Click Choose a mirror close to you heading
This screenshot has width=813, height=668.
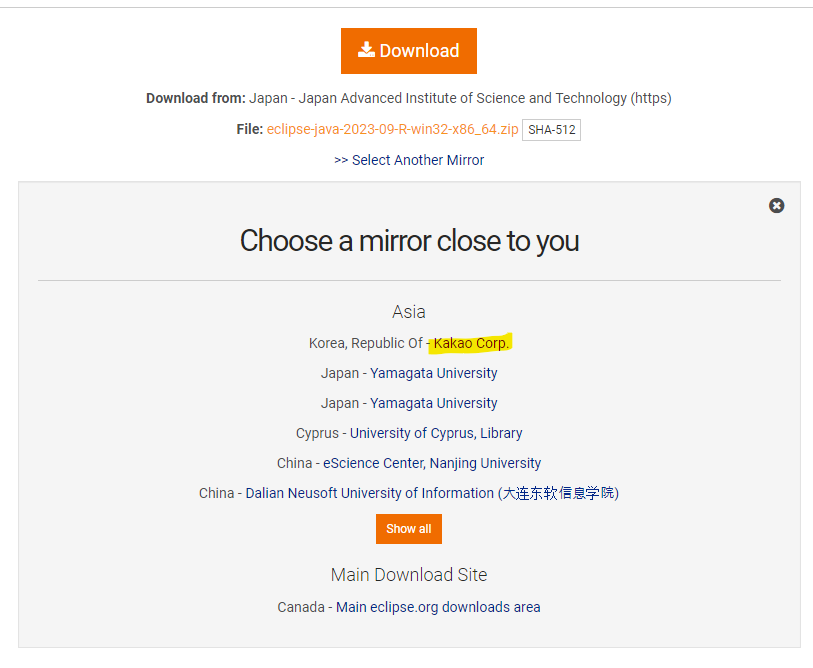[x=409, y=241]
